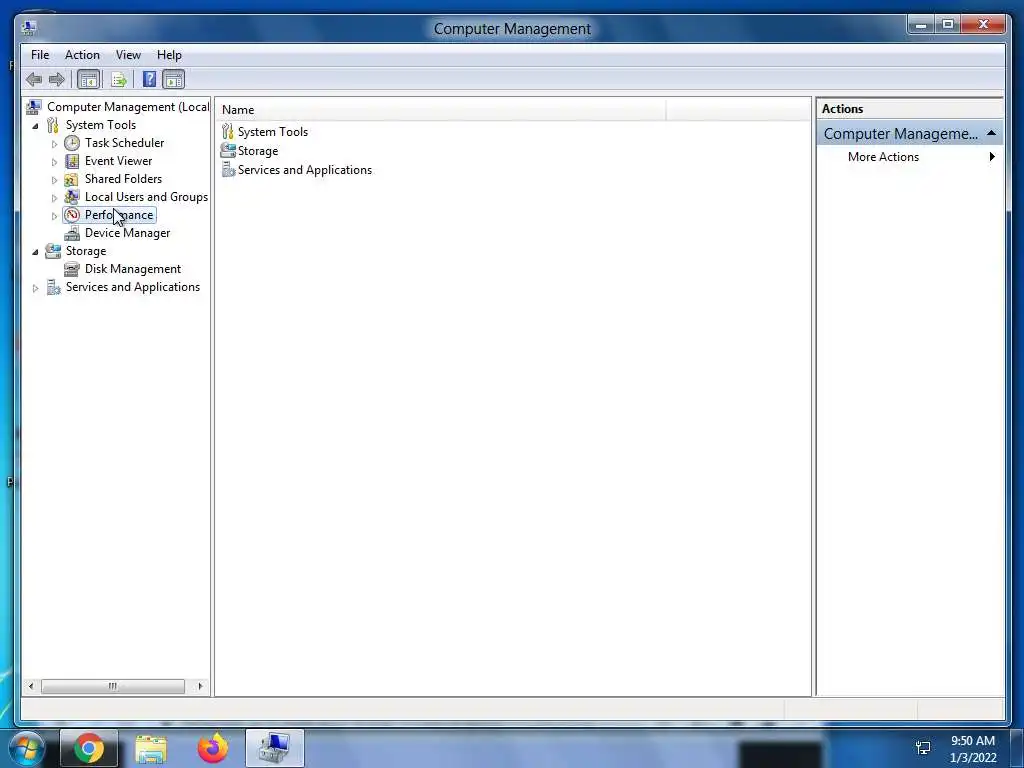1024x768 pixels.
Task: Collapse the Computer Management actions section
Action: (991, 133)
